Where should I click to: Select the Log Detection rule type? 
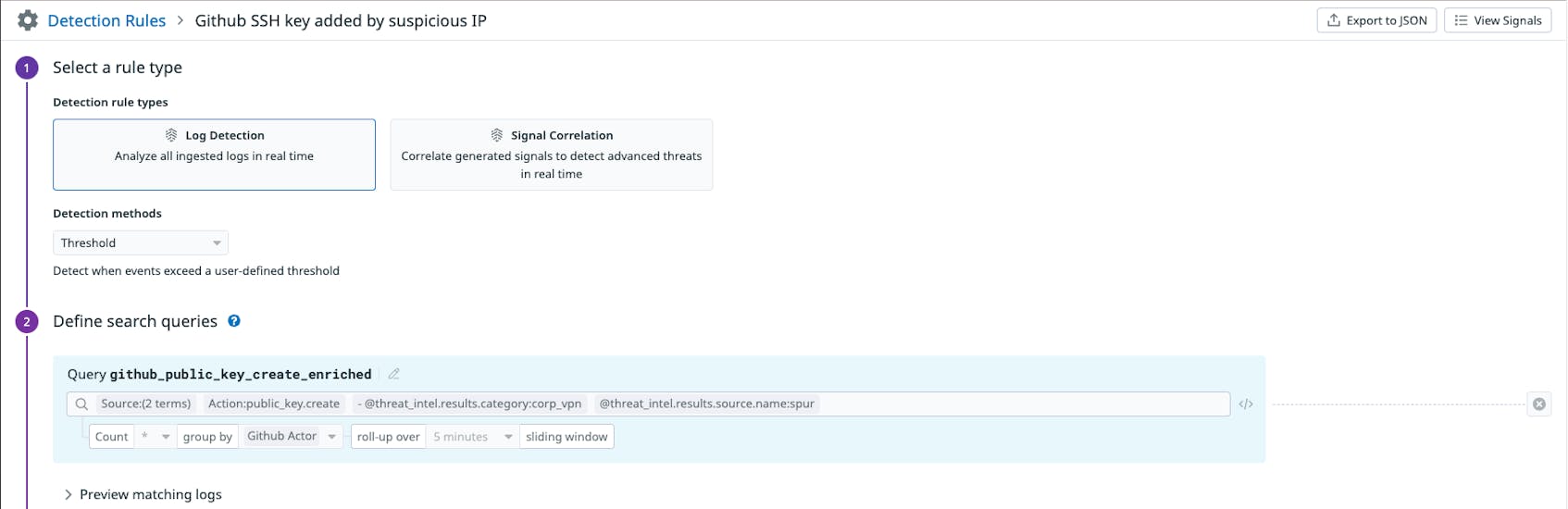pos(214,155)
